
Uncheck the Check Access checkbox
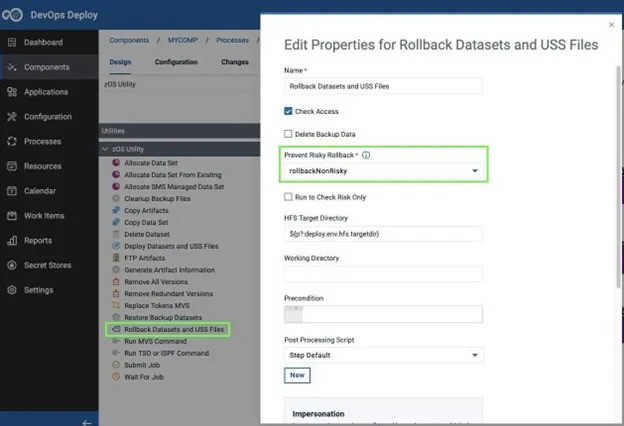click(x=289, y=111)
